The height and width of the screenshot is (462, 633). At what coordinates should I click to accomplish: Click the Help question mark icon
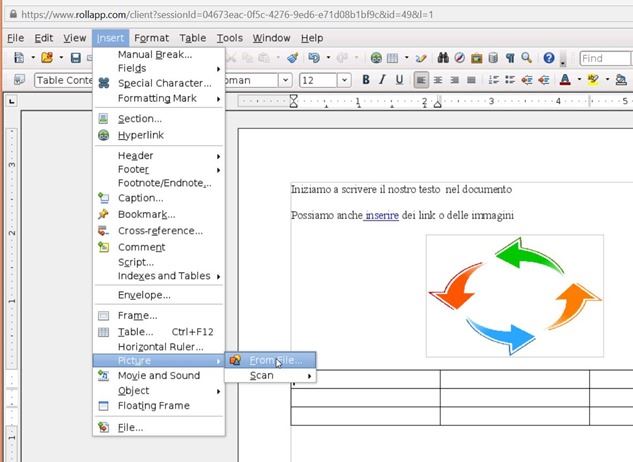click(549, 58)
